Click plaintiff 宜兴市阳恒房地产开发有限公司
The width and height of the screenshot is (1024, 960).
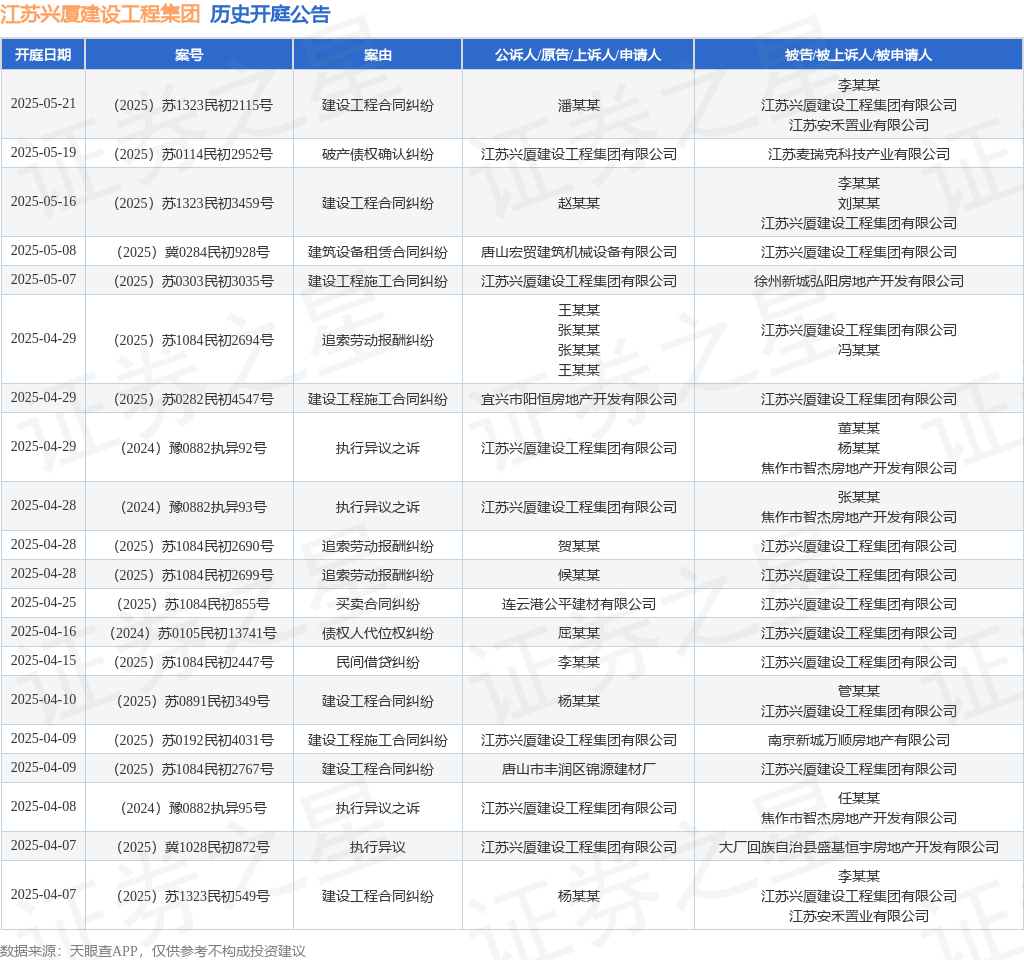point(578,399)
